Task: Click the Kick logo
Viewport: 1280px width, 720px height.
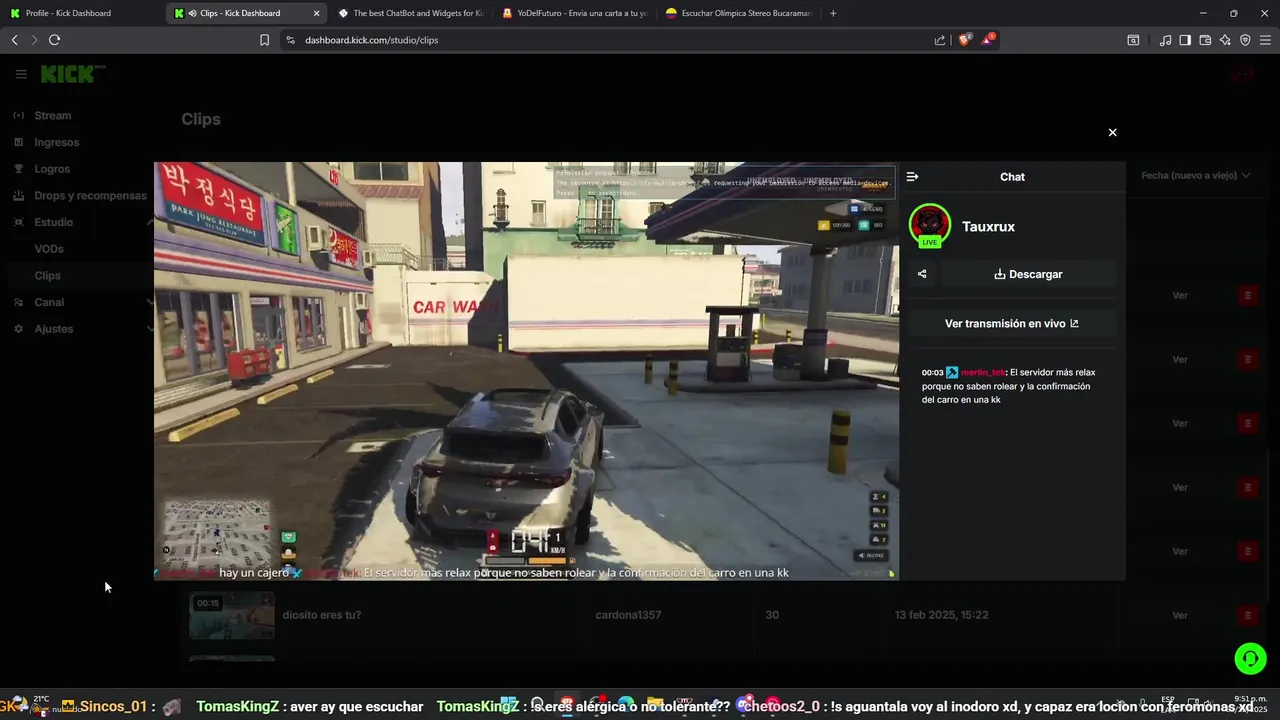Action: (x=72, y=74)
